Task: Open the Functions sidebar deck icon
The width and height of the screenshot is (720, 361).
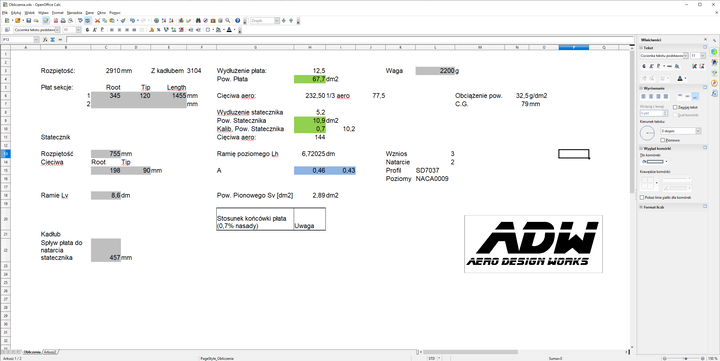Action: pos(714,93)
